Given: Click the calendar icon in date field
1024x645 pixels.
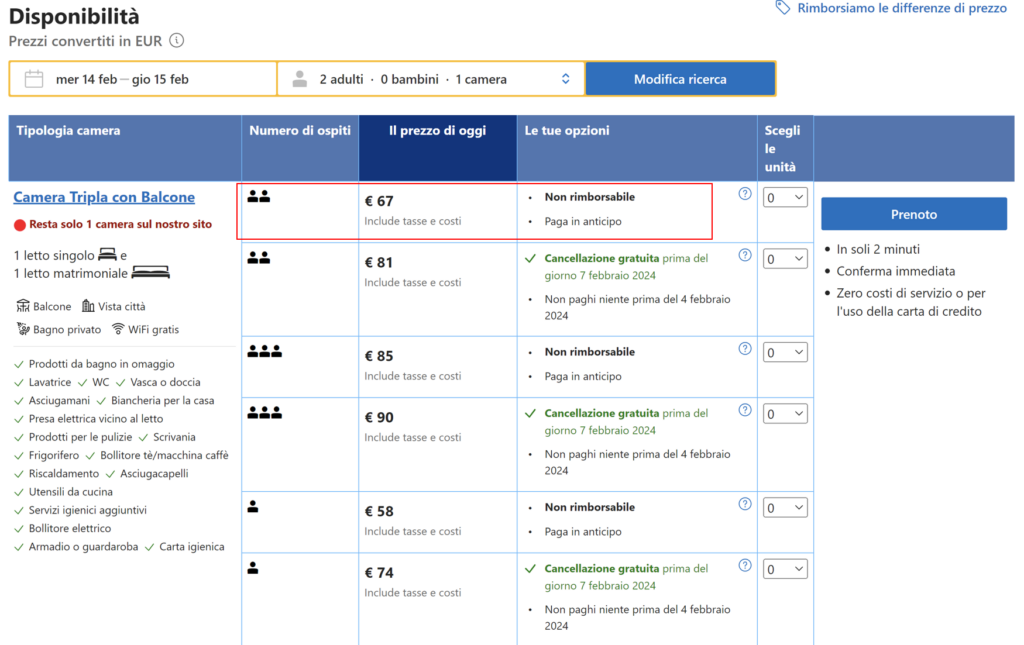Looking at the screenshot, I should click(34, 79).
